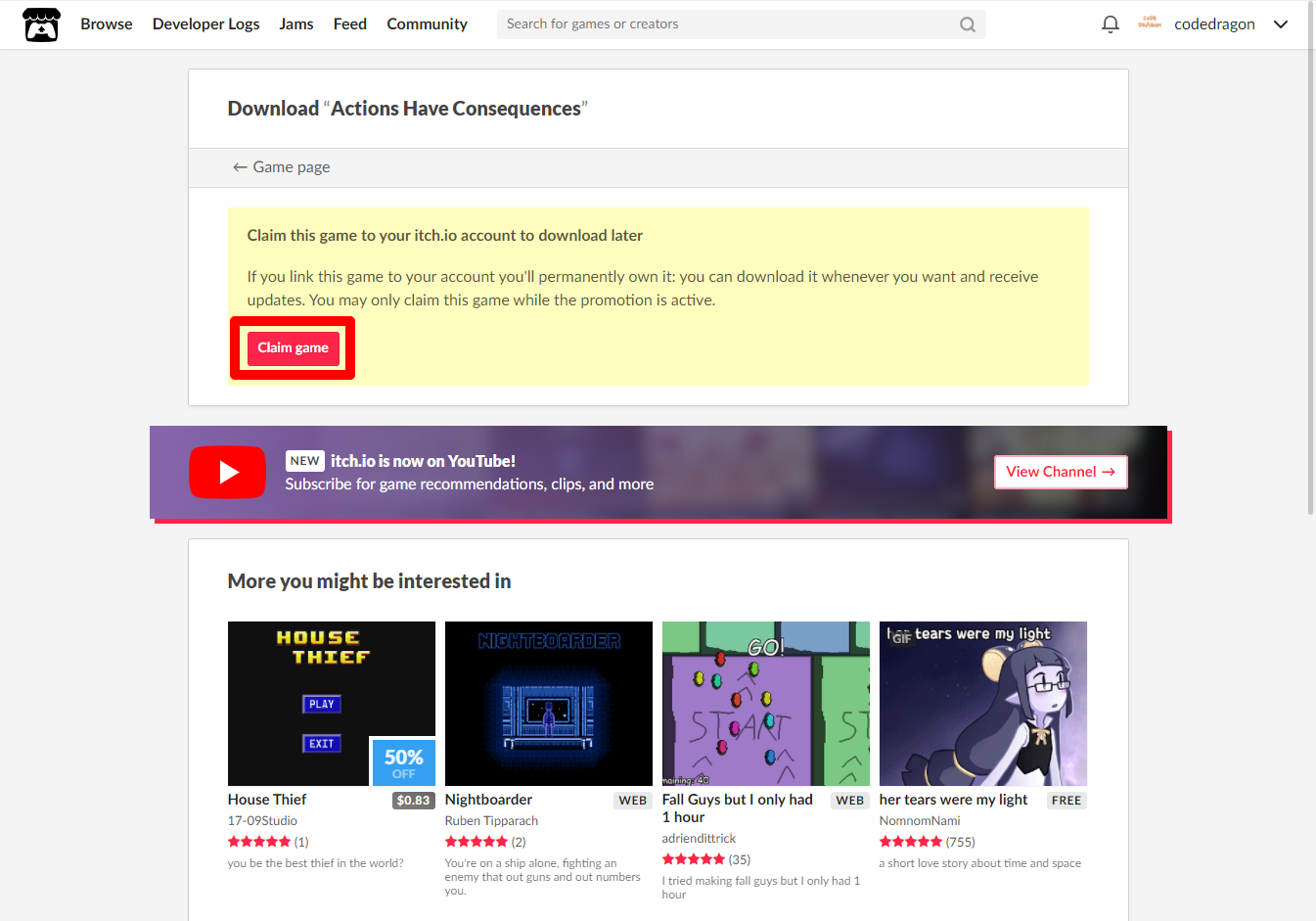Click Fall Guys WEB platform tag
Screen dimensions: 1316x921
850,801
